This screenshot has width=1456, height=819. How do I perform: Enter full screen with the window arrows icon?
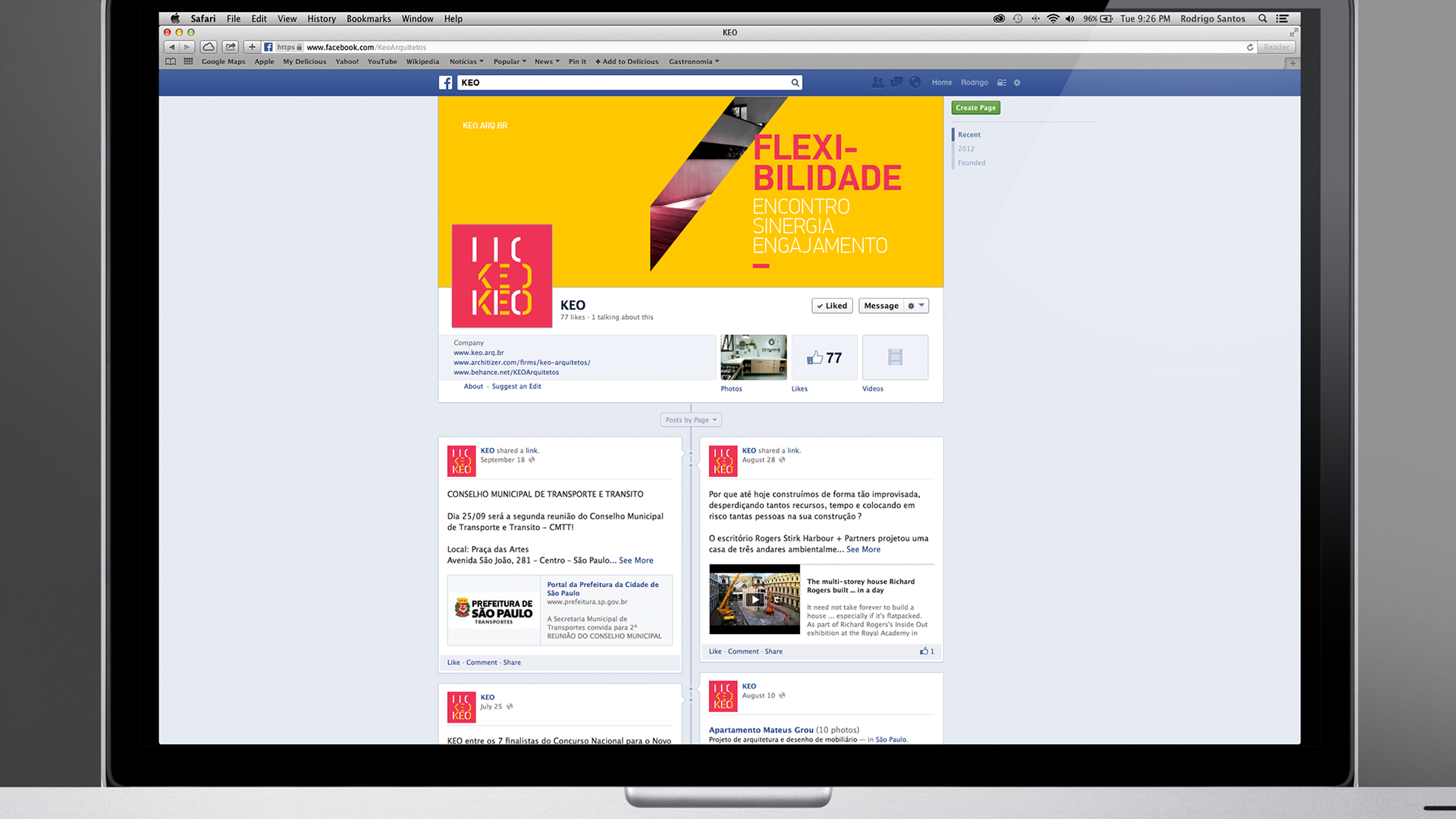[1294, 32]
